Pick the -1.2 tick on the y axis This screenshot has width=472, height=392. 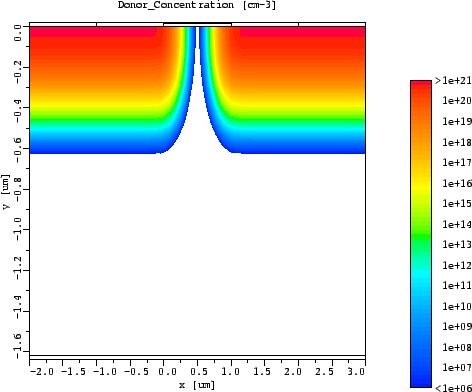click(x=18, y=269)
